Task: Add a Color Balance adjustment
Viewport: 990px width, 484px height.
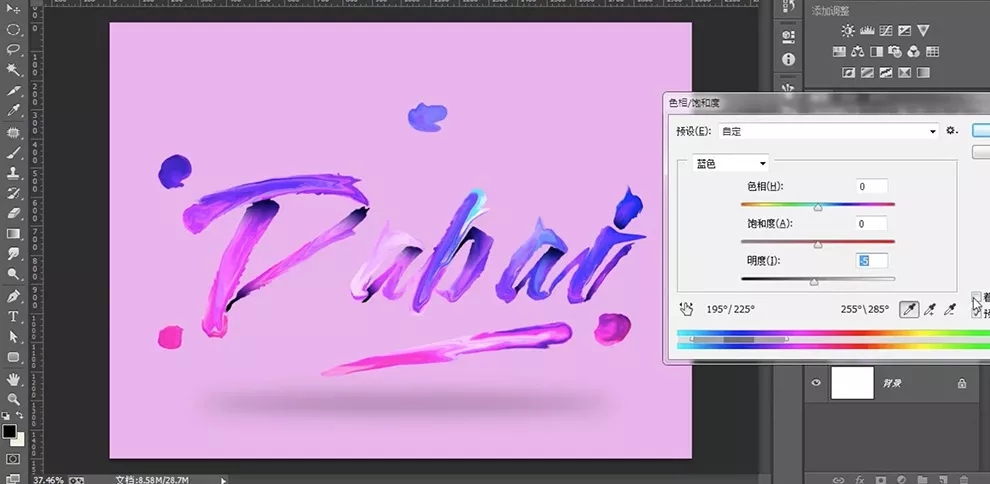Action: [x=857, y=52]
